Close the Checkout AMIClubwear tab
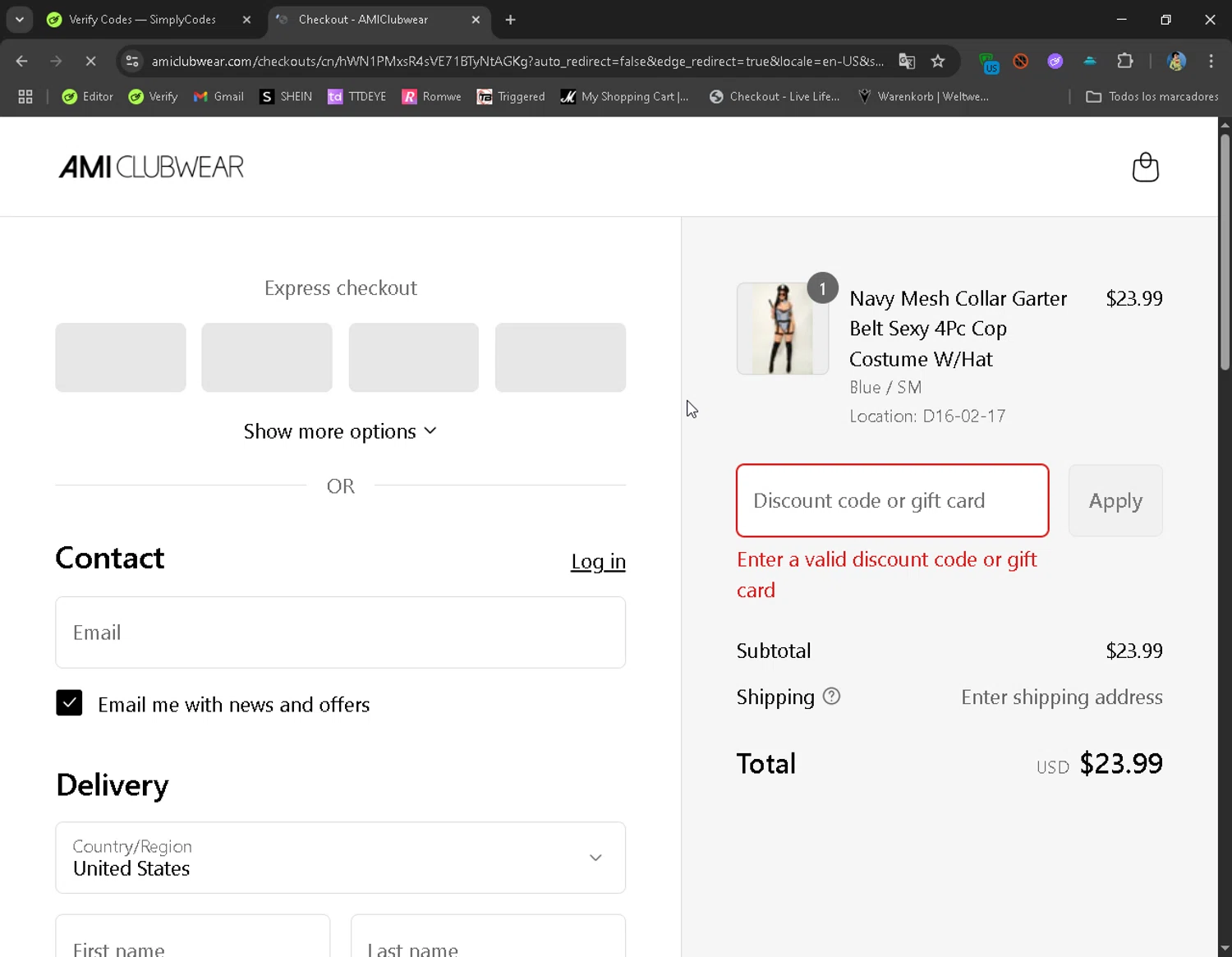This screenshot has height=957, width=1232. (476, 20)
